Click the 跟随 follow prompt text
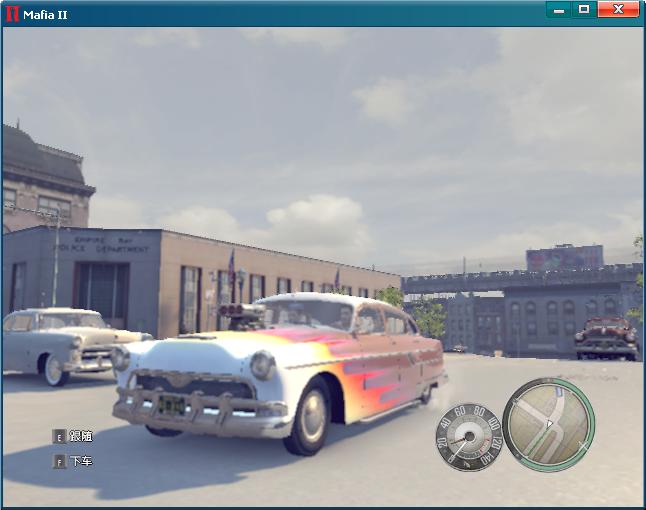Viewport: 646px width, 510px height. 81,436
